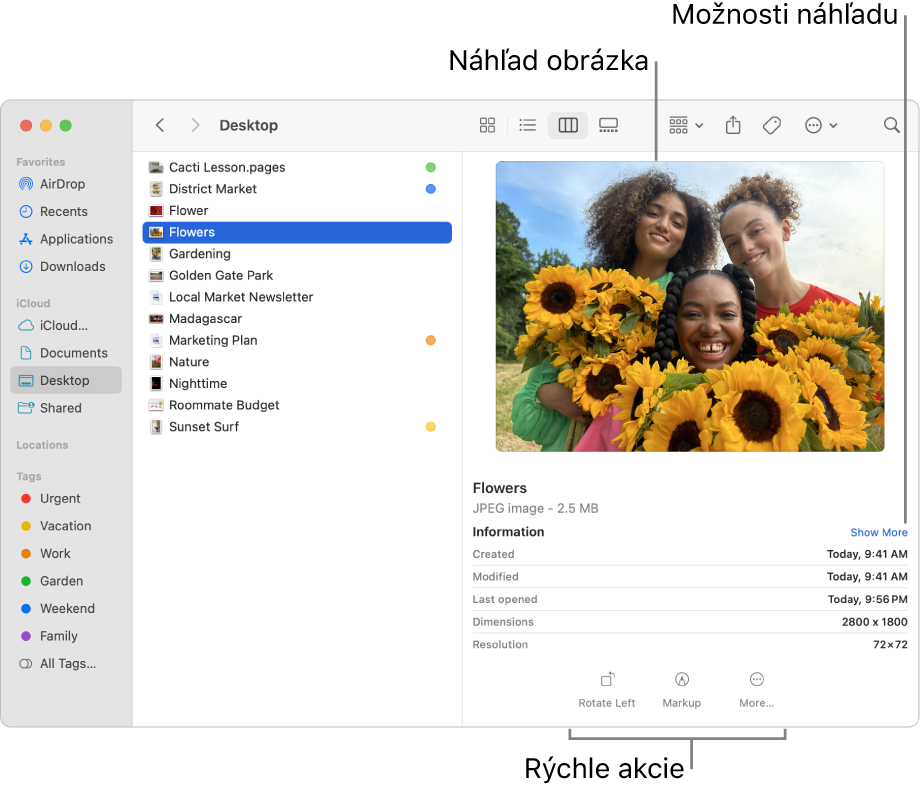This screenshot has height=790, width=923.
Task: Filter by the blue Weekend tag
Action: tap(65, 609)
